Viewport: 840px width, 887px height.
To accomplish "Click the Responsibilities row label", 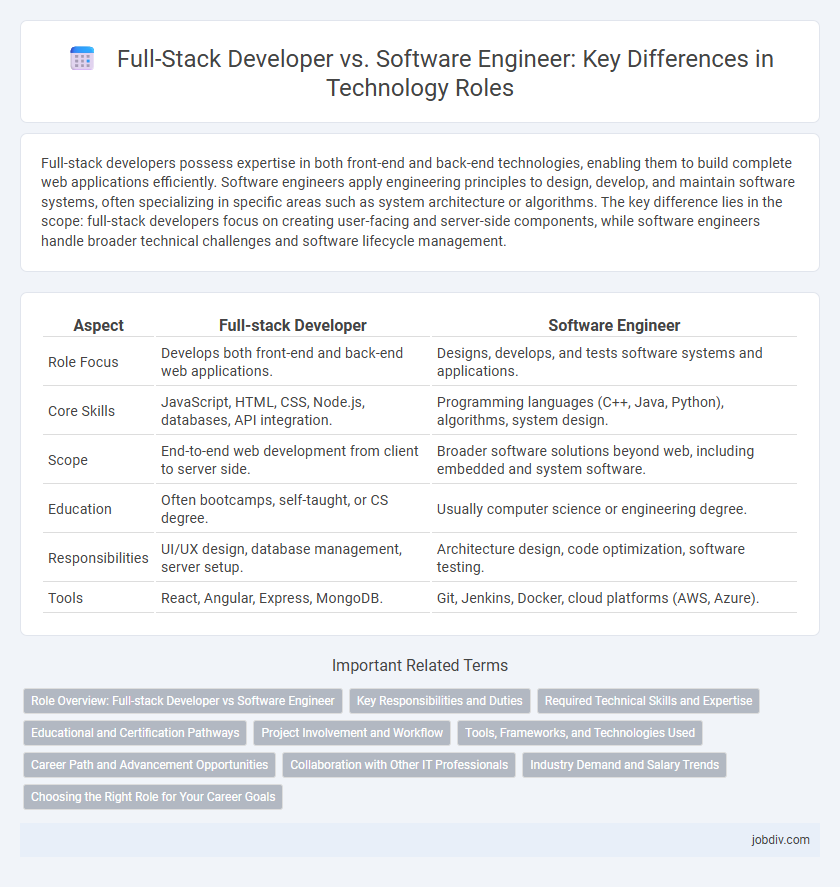I will click(x=98, y=558).
